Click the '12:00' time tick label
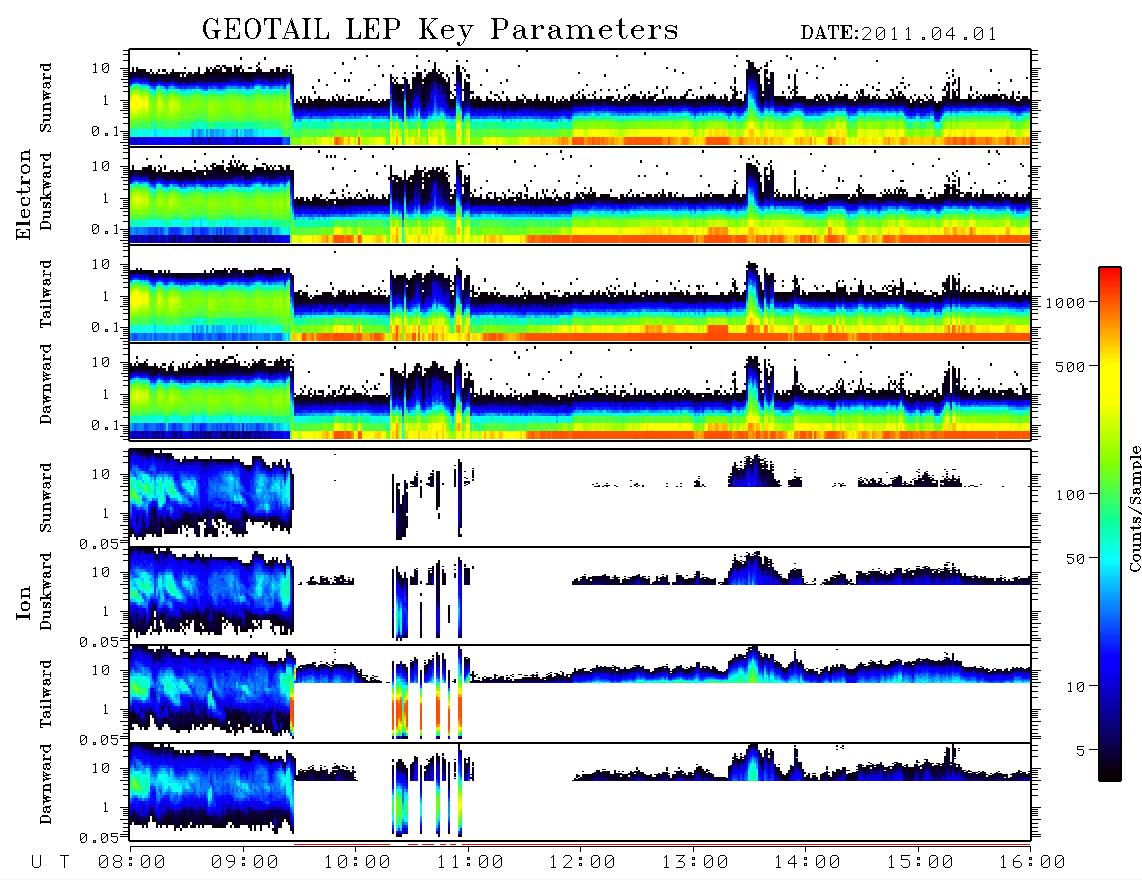The image size is (1142, 880). click(582, 863)
